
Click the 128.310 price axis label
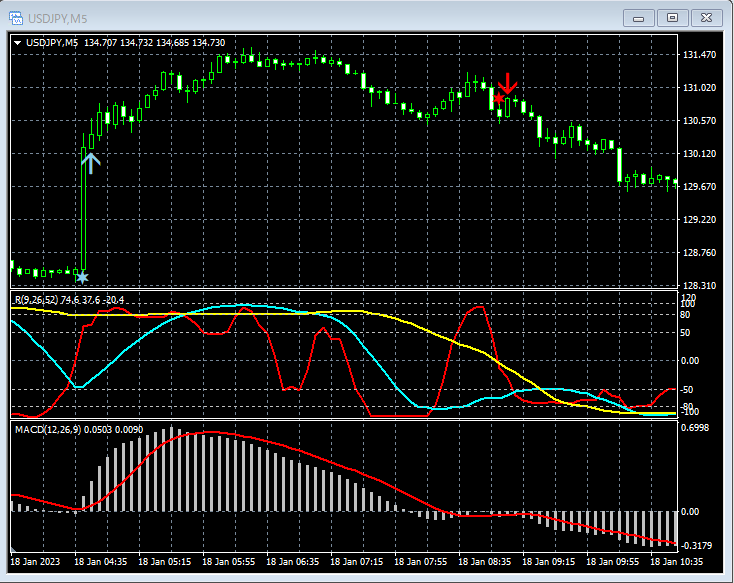[x=698, y=286]
